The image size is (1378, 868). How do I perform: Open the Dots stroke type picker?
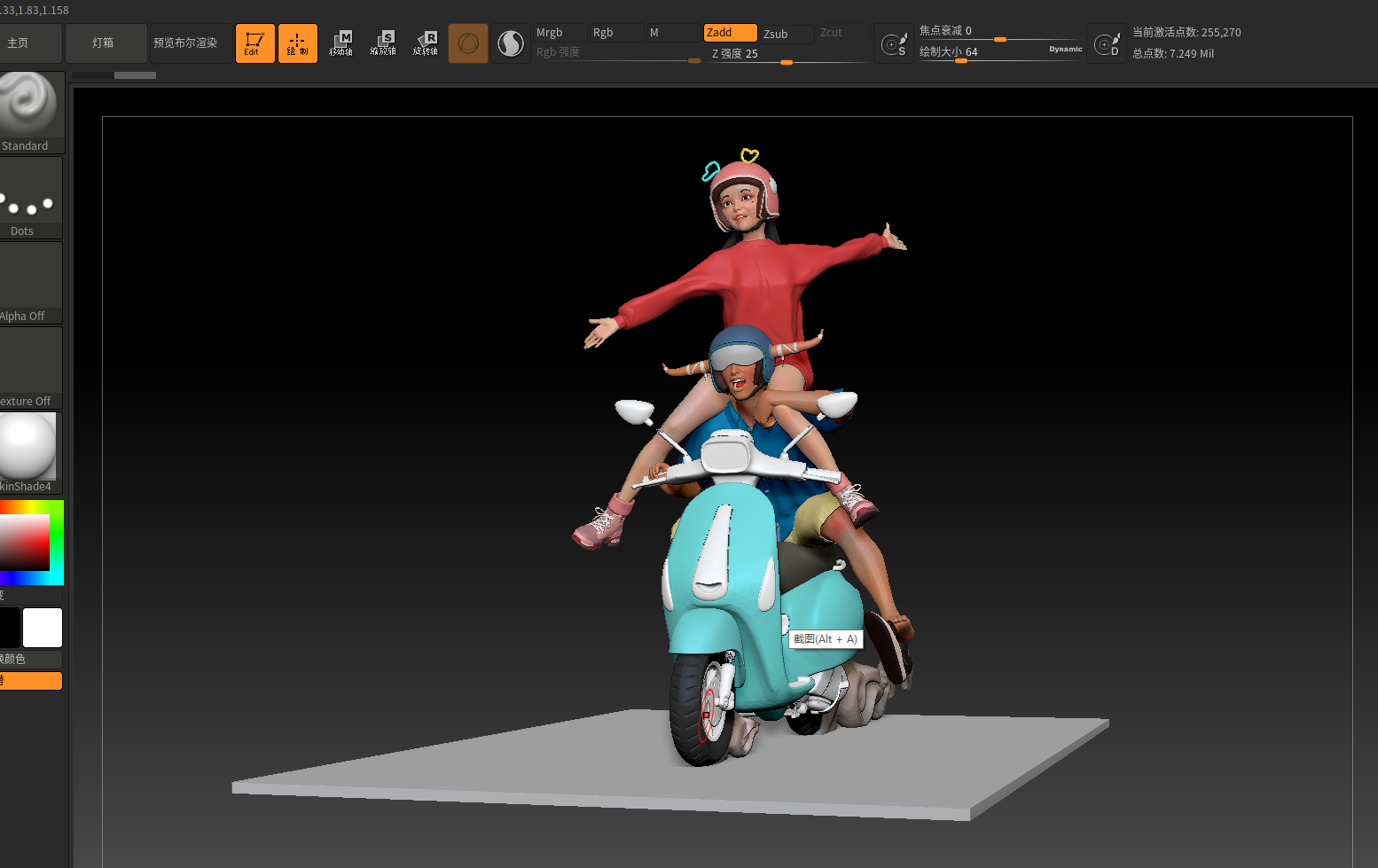pyautogui.click(x=31, y=197)
